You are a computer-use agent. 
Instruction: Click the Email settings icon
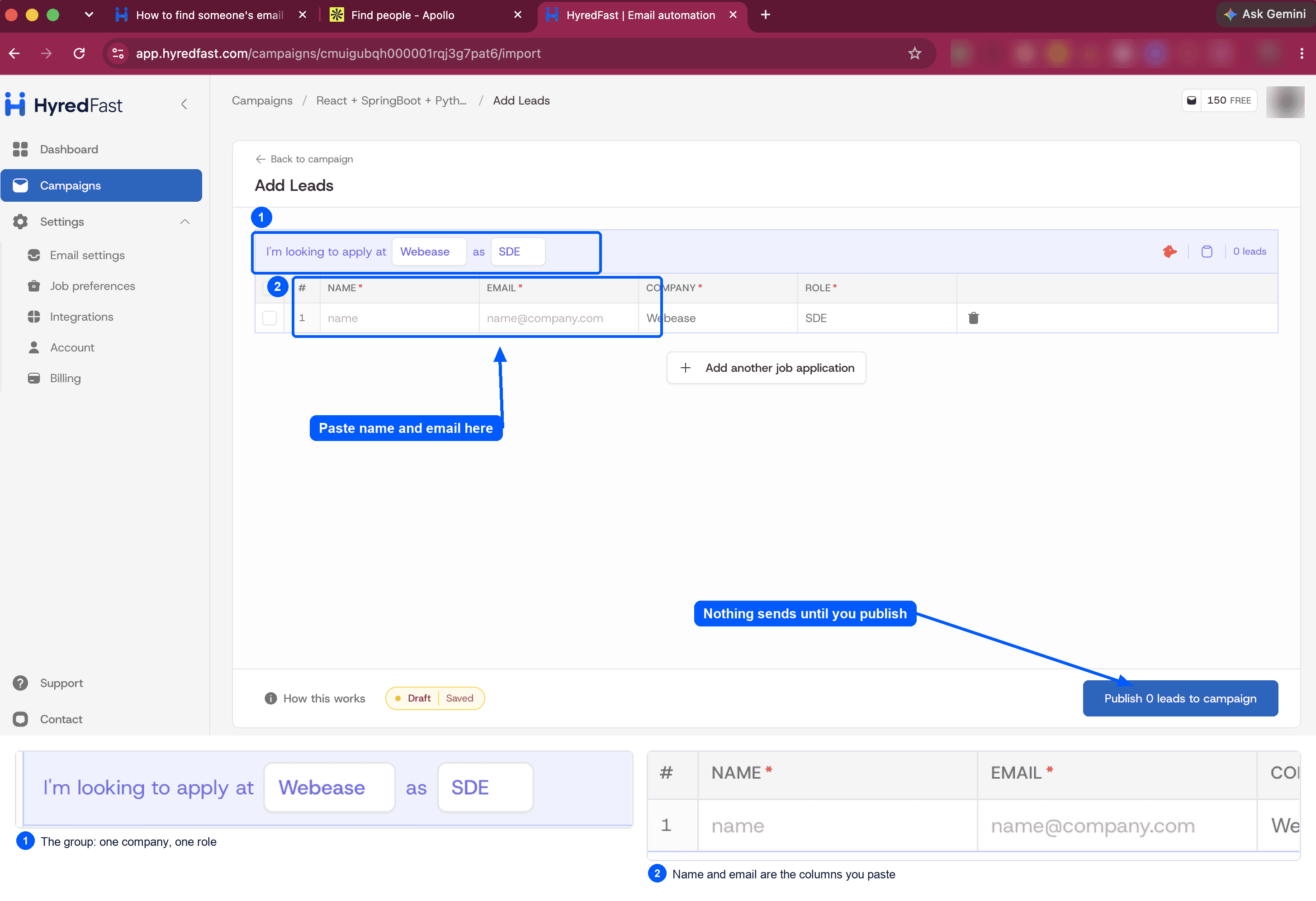tap(34, 256)
